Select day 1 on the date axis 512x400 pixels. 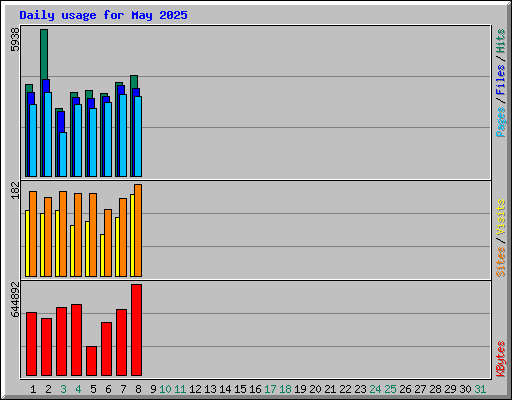(33, 389)
